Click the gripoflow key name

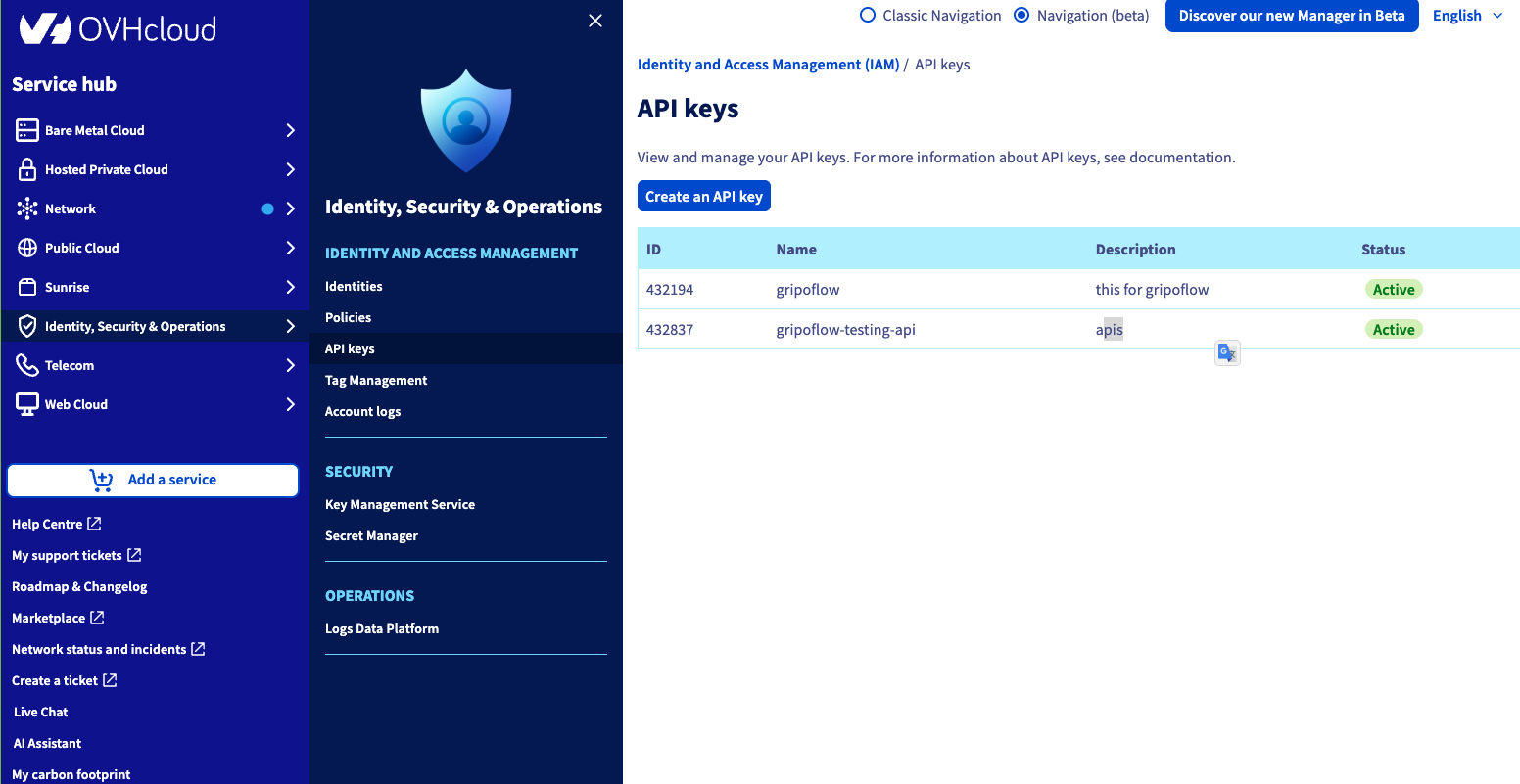808,290
